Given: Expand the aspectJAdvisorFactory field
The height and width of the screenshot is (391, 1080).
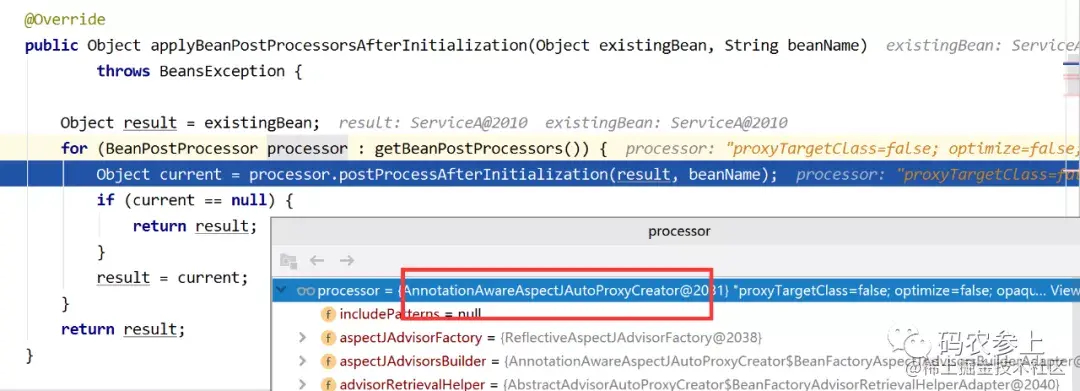Looking at the screenshot, I should pyautogui.click(x=302, y=338).
